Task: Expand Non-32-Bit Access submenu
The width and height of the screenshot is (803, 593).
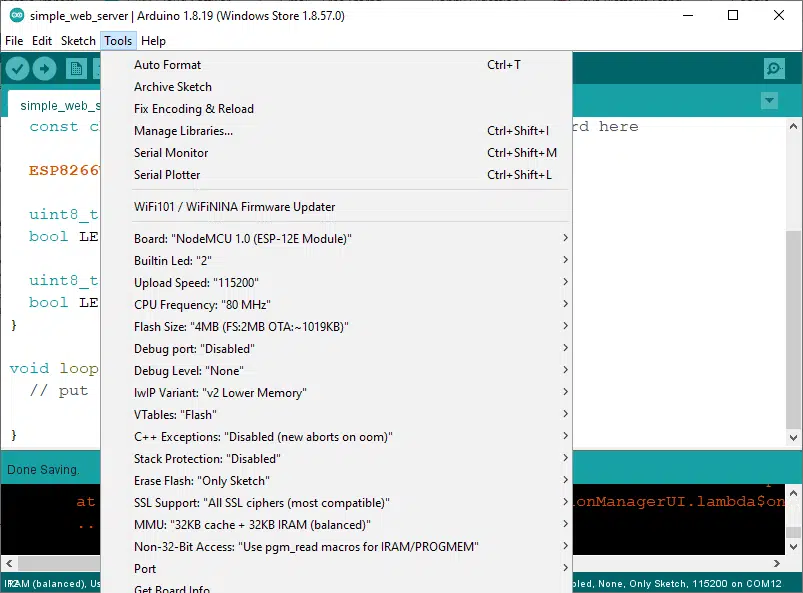Action: (336, 547)
